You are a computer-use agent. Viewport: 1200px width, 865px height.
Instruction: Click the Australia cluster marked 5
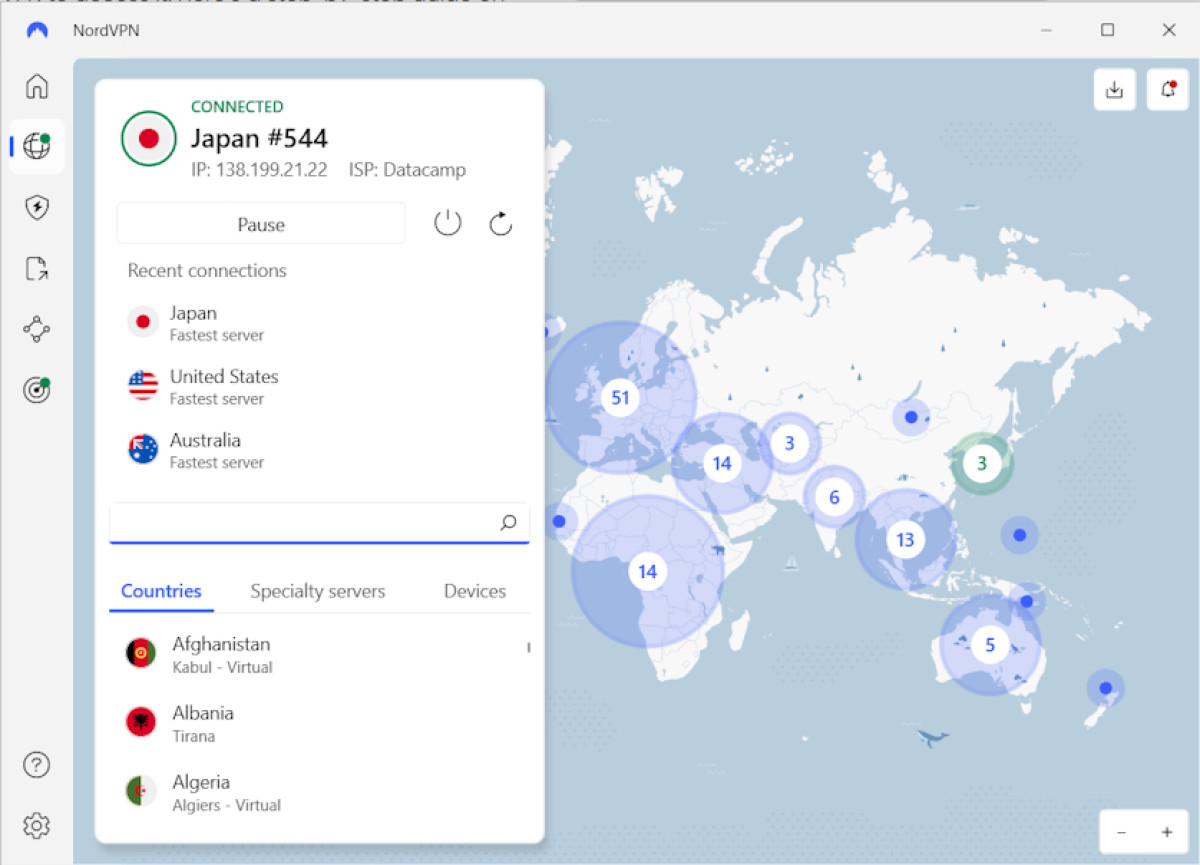pos(990,645)
